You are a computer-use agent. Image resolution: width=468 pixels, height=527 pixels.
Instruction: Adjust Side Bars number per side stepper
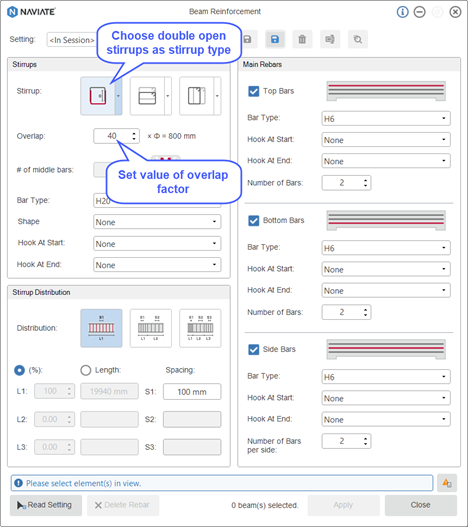365,441
